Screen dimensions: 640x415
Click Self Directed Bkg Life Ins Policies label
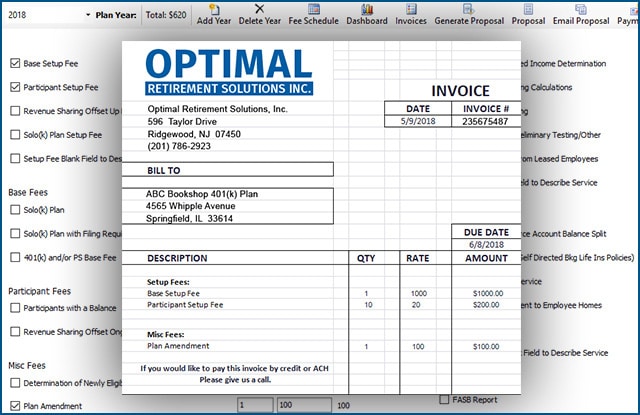[x=578, y=257]
